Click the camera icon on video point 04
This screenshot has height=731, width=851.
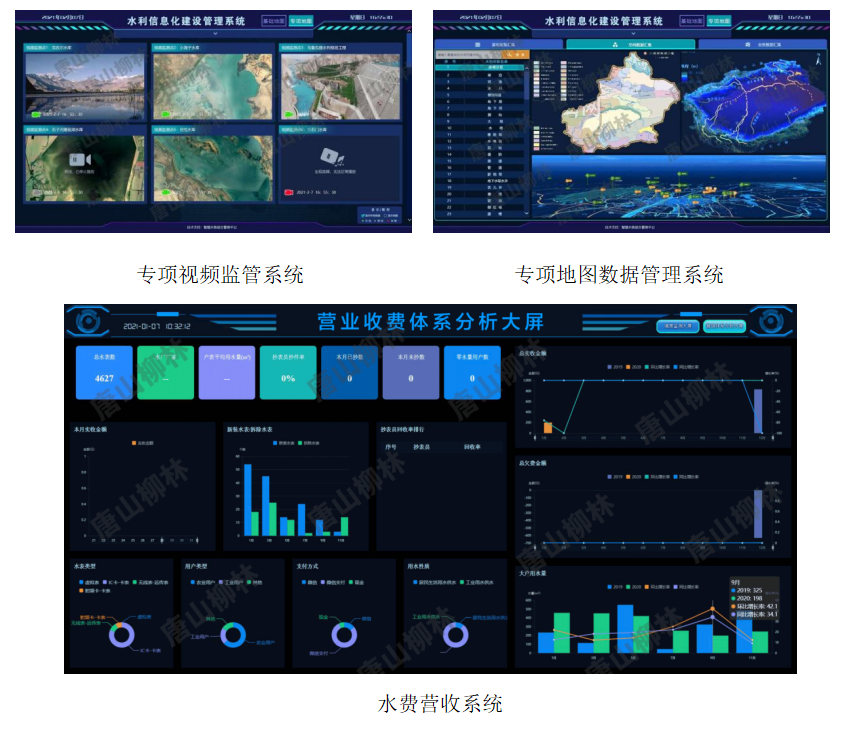tap(82, 159)
